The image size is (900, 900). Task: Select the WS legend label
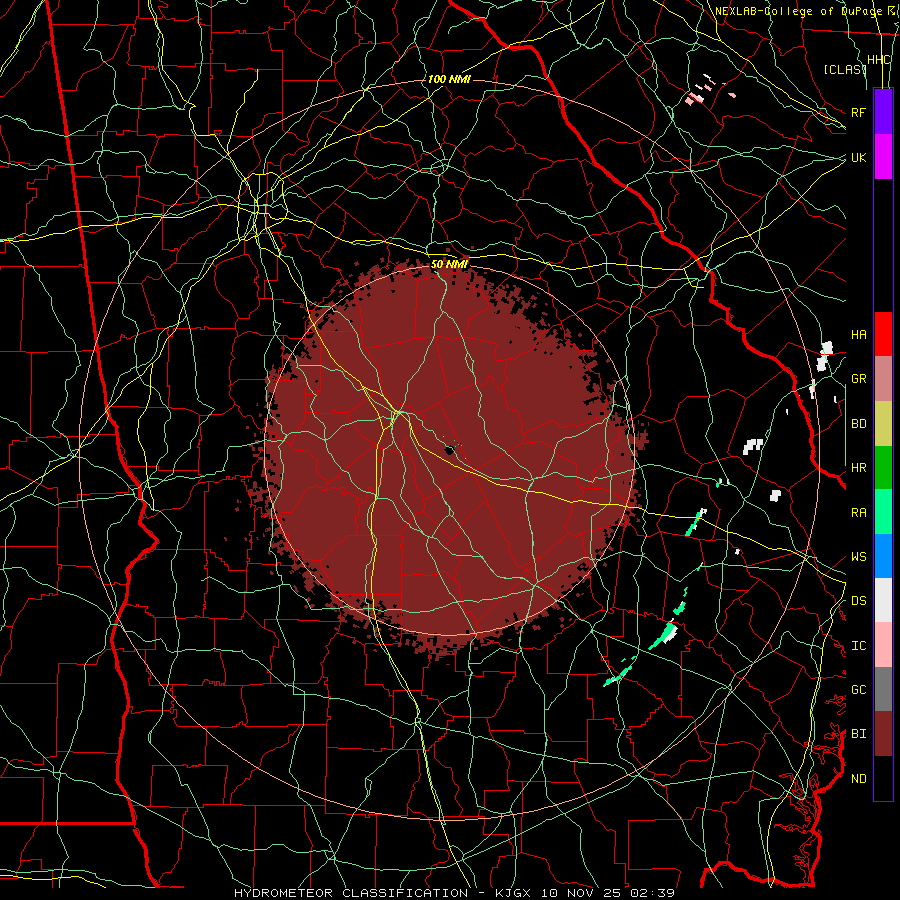tap(859, 557)
